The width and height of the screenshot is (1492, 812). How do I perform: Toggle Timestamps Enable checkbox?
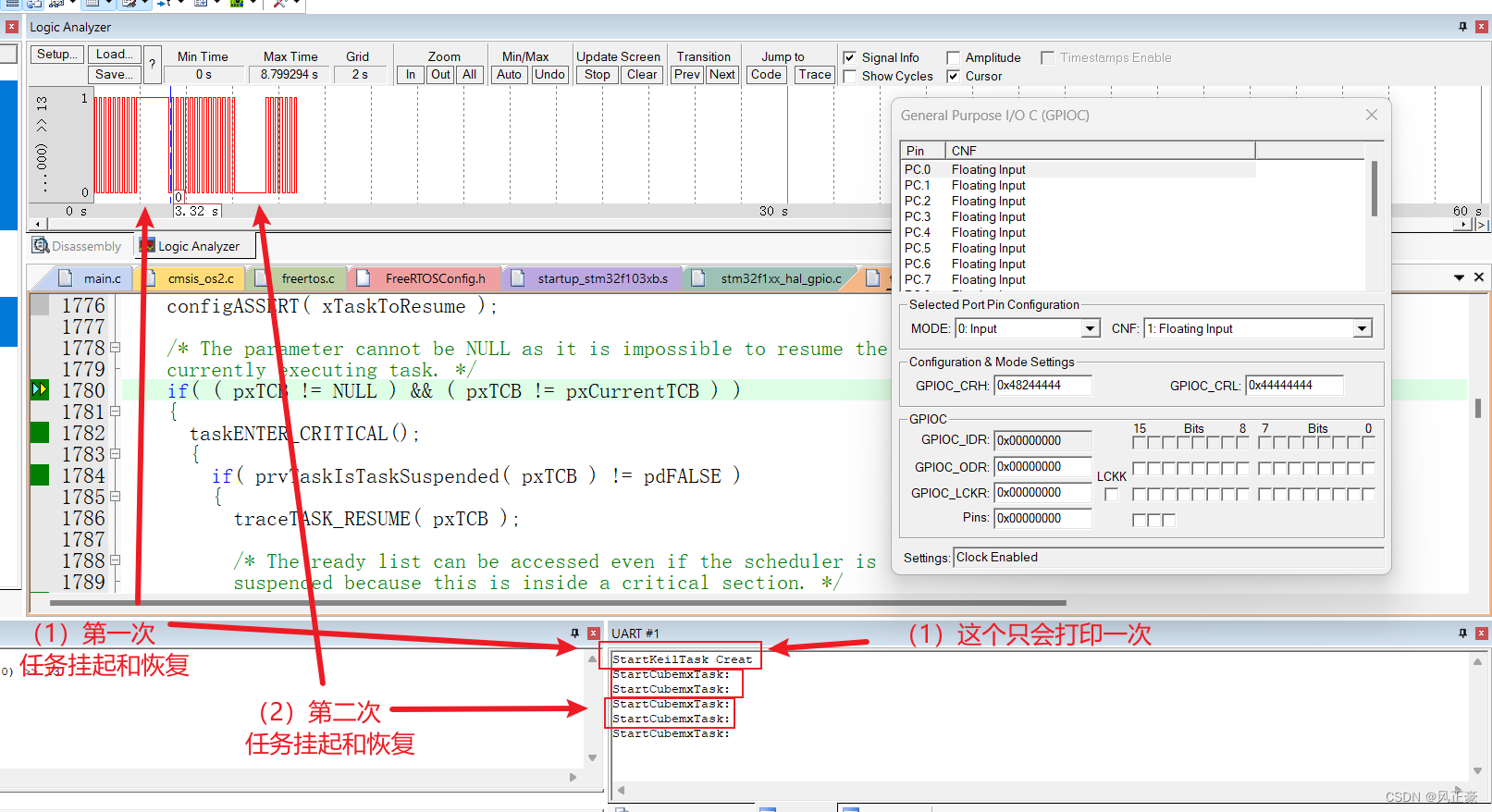tap(1047, 57)
